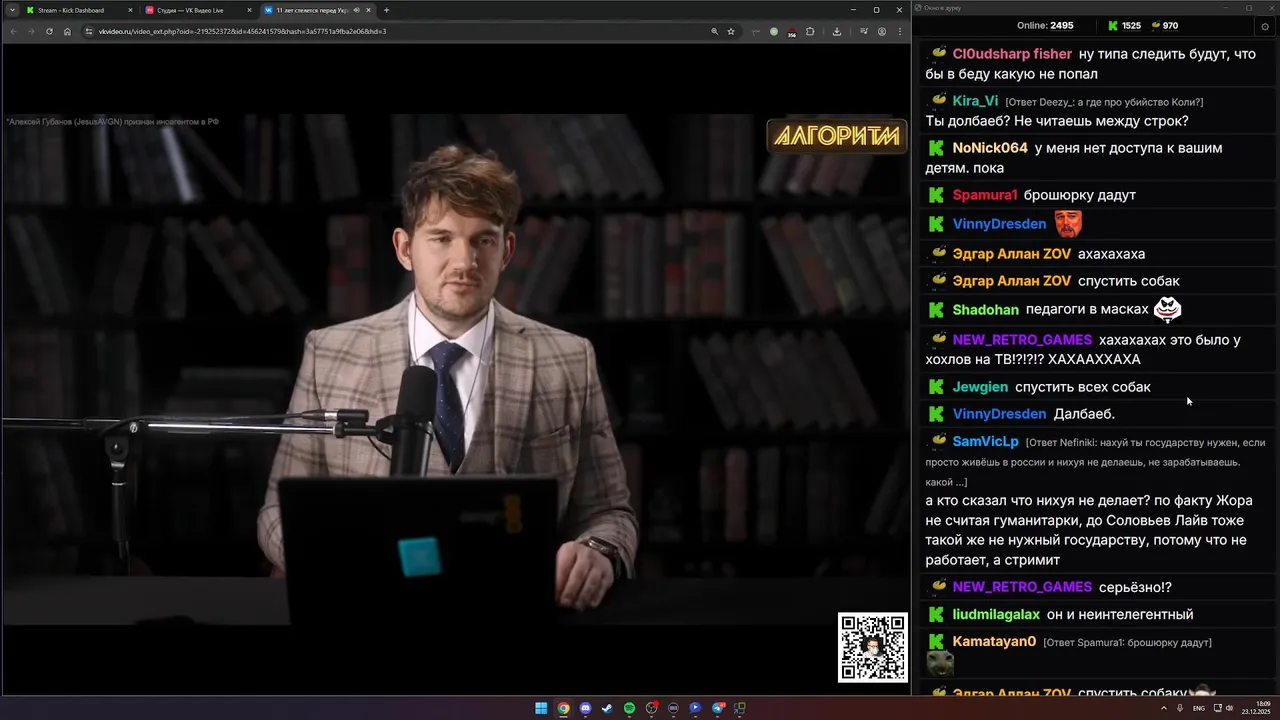Close the Stream – Kick Dashboard tab
This screenshot has width=1280, height=720.
pos(131,10)
